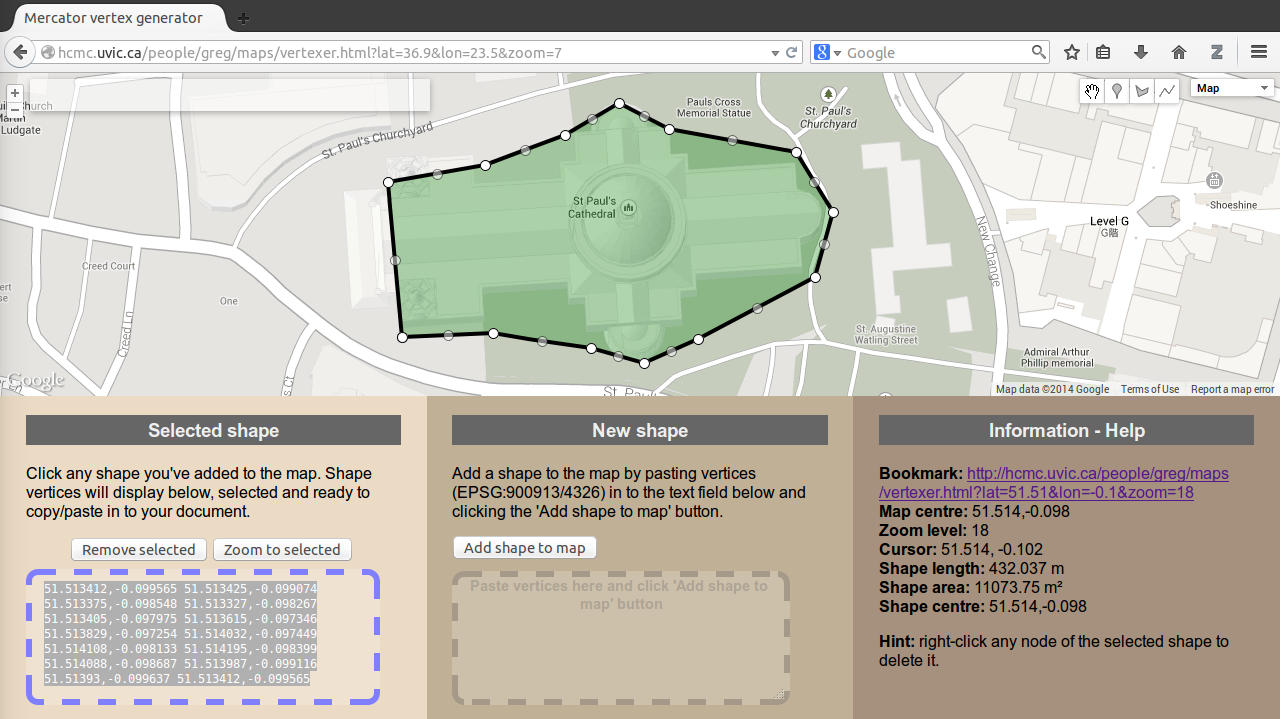Select the Mercator vertex generator tab
1280x719 pixels.
pyautogui.click(x=113, y=18)
